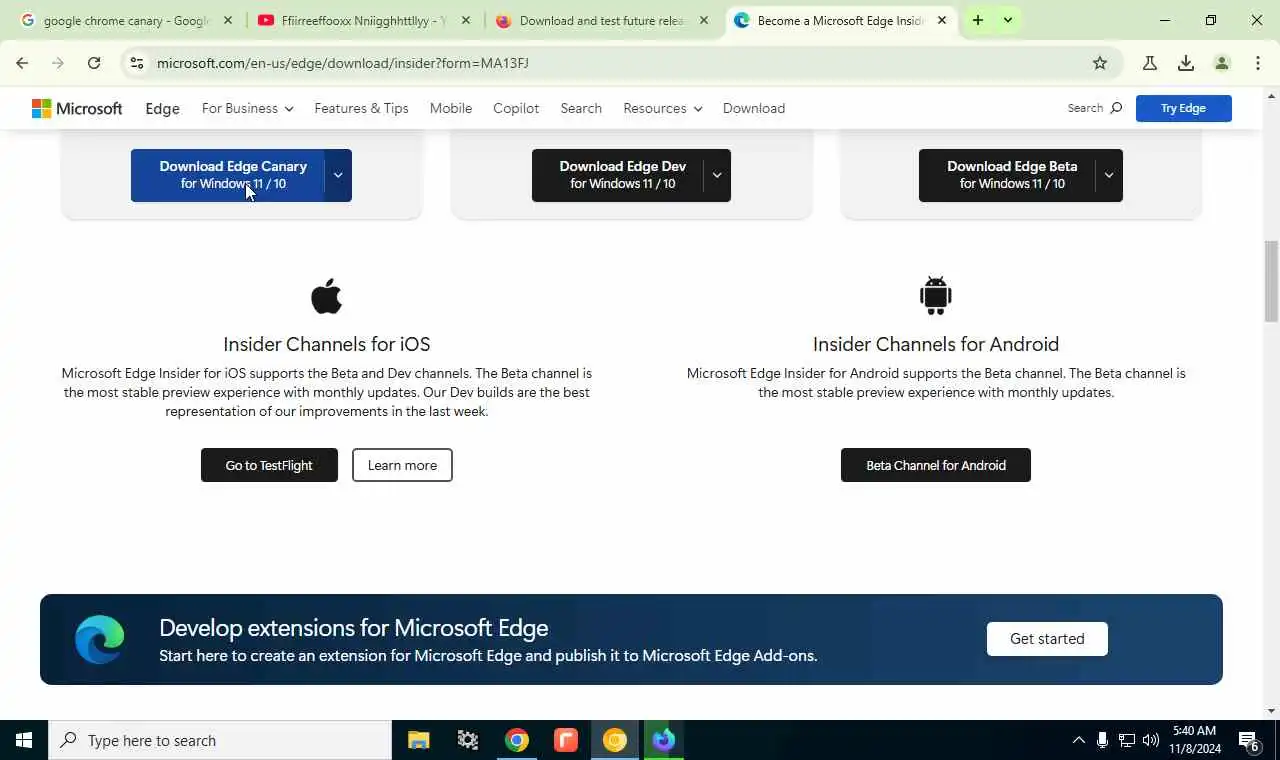Screen dimensions: 1280x760
Task: Open the Chrome downloads icon
Action: (1186, 63)
